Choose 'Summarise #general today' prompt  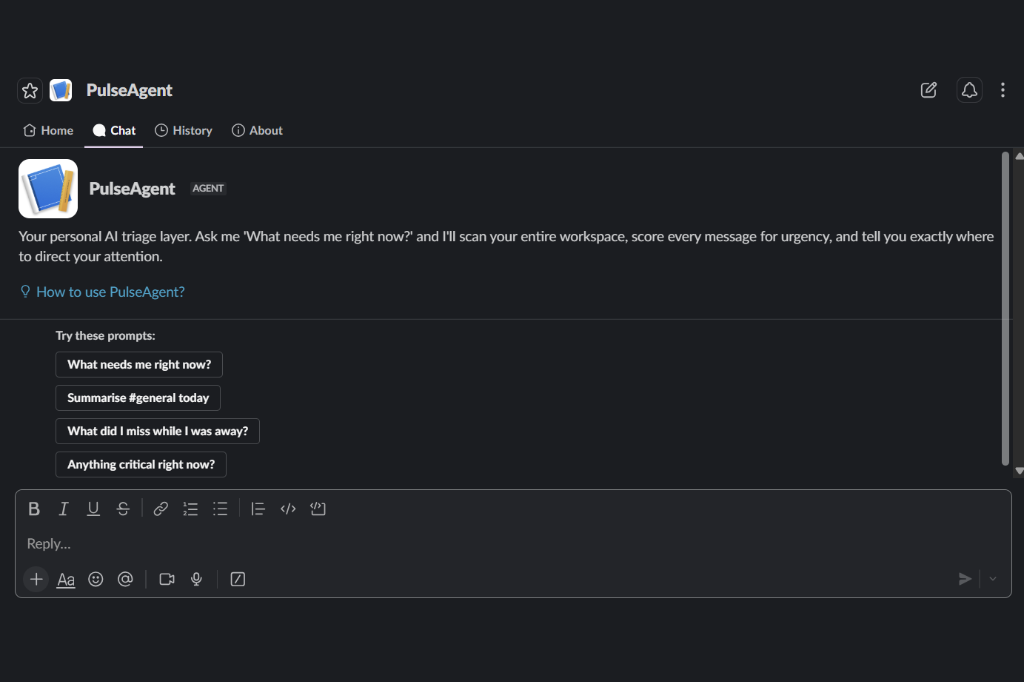(x=138, y=398)
